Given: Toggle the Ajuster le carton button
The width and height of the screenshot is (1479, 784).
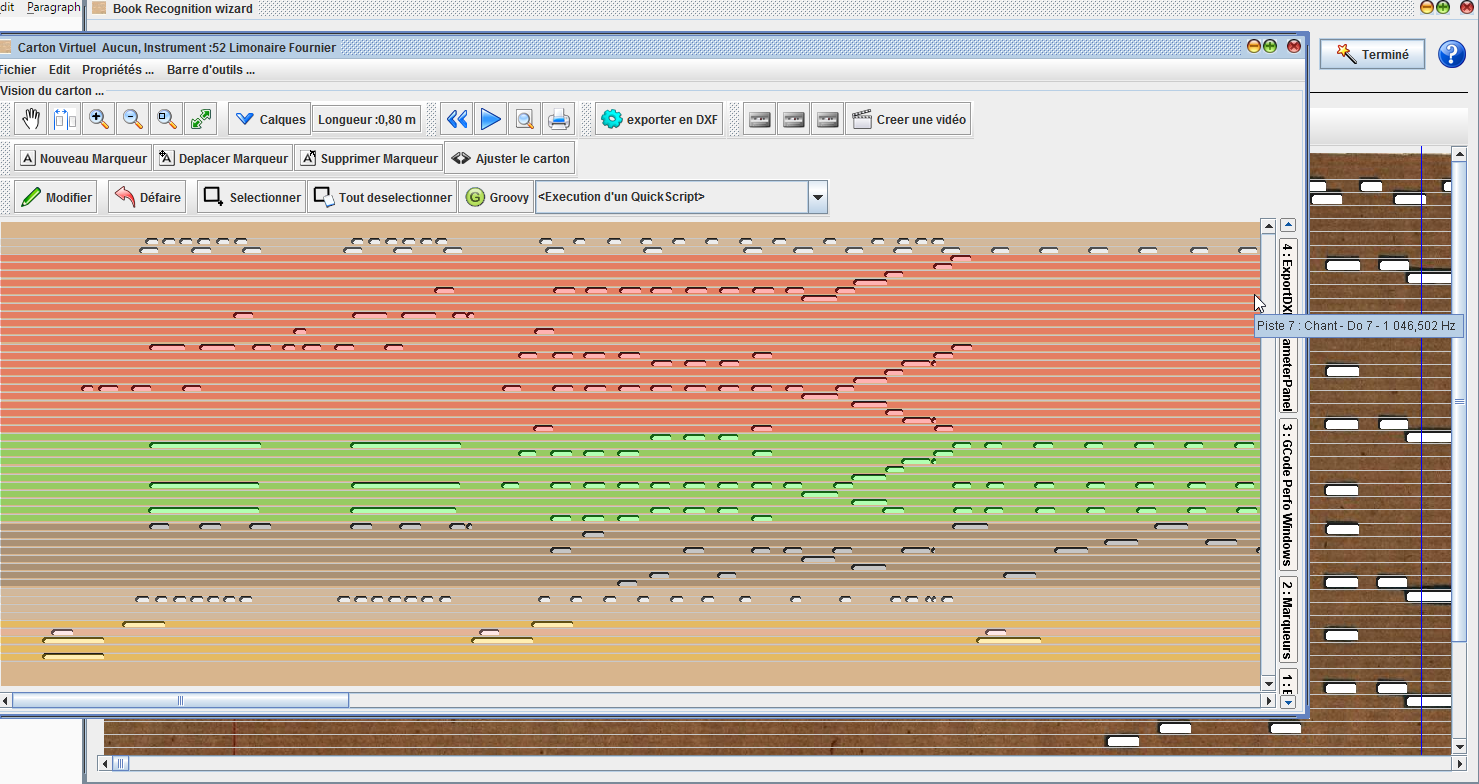Looking at the screenshot, I should click(510, 159).
